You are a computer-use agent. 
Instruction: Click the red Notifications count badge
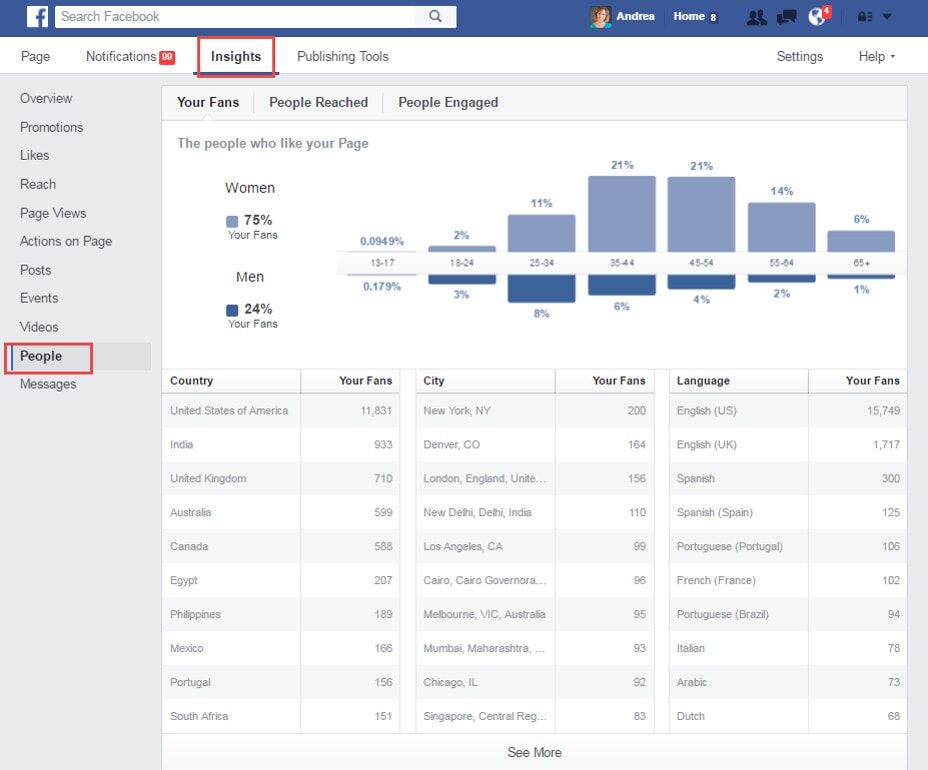(167, 57)
